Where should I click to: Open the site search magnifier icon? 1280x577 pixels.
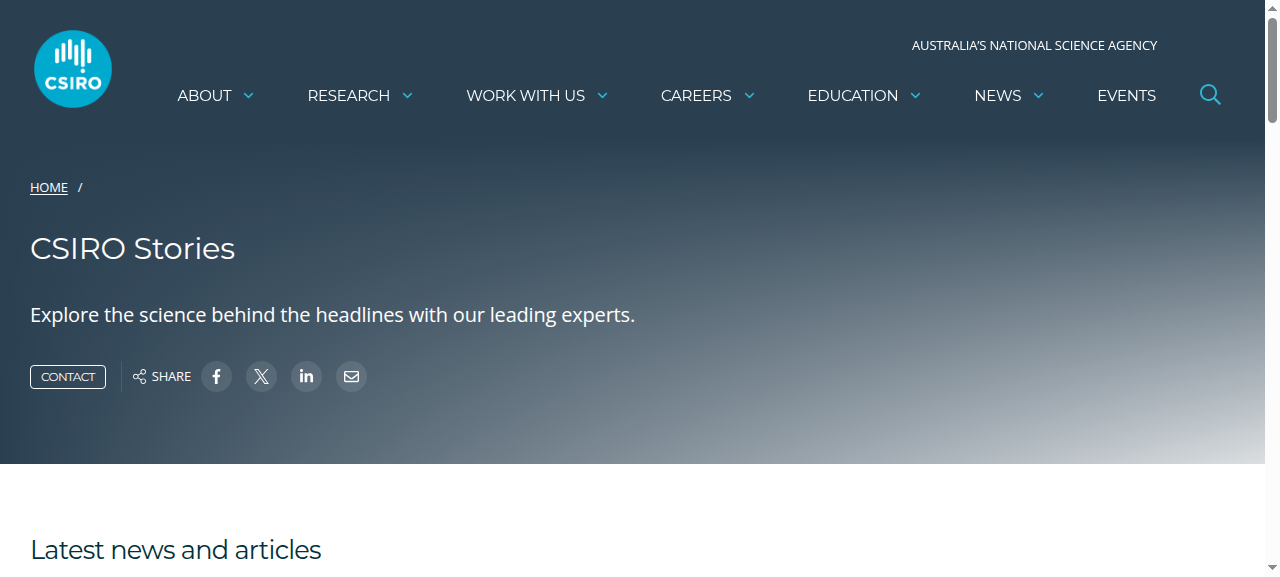1210,95
